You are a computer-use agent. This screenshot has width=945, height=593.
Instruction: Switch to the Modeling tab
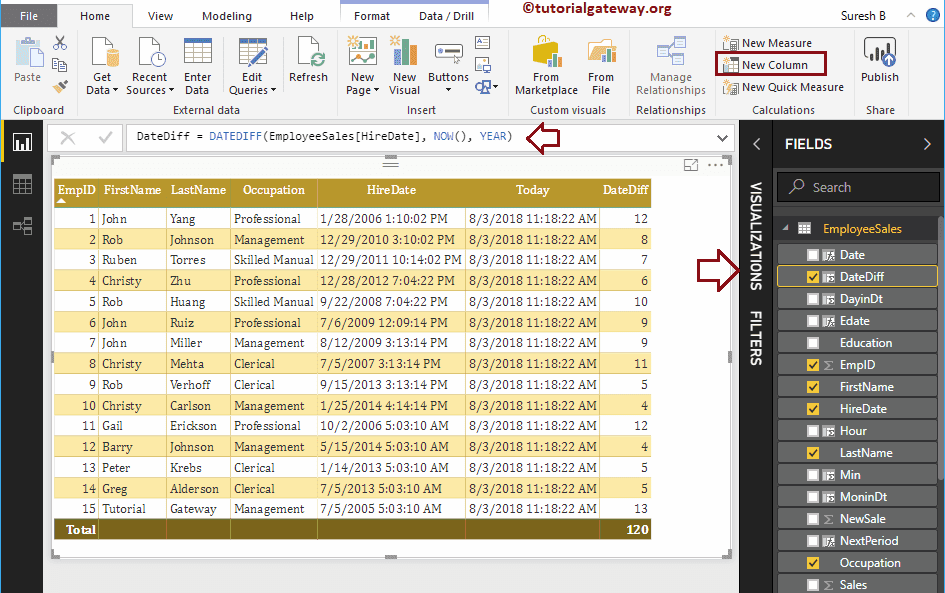(x=226, y=16)
